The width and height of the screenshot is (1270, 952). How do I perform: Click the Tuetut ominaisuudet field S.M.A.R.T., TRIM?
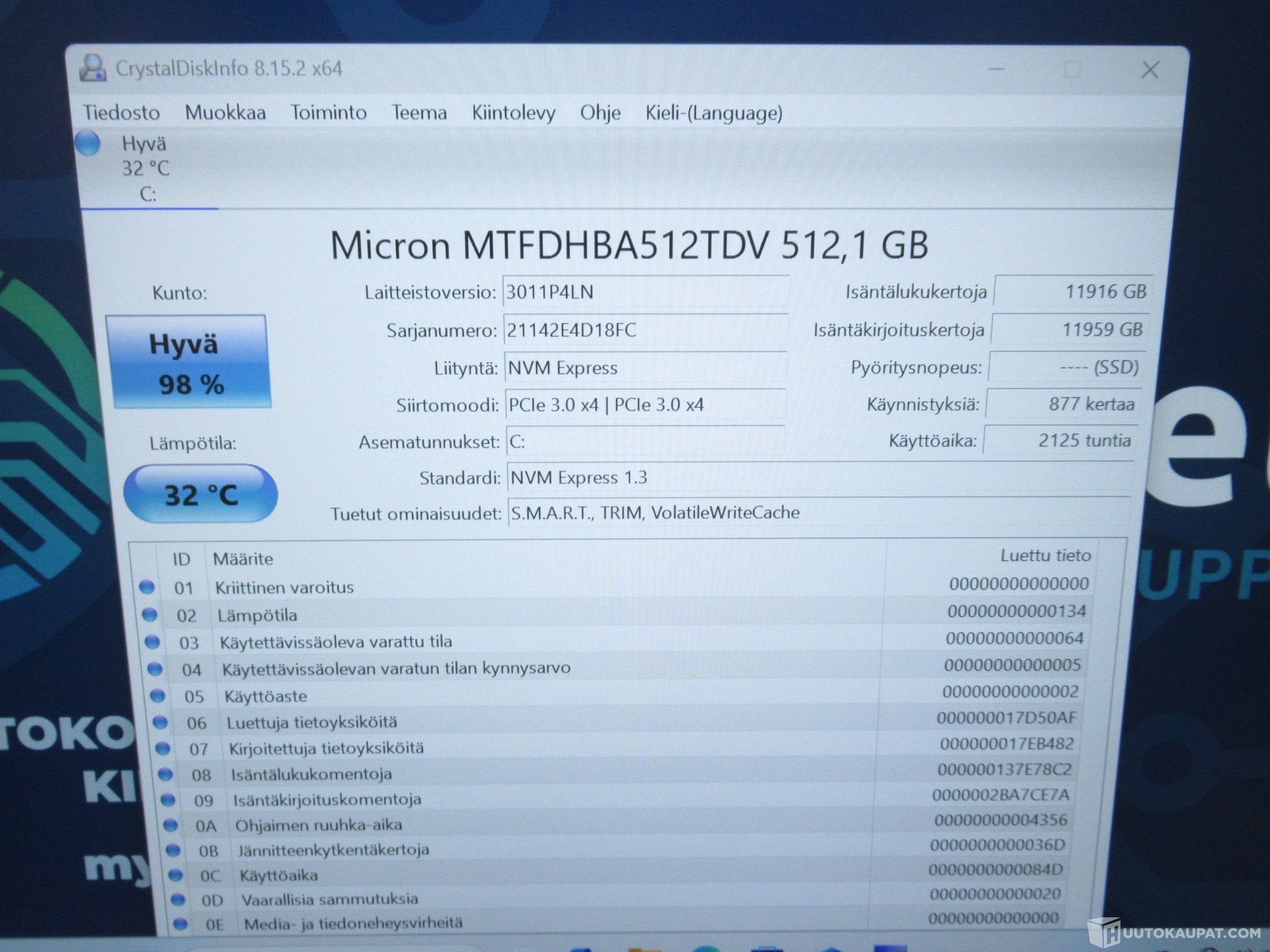pyautogui.click(x=820, y=513)
